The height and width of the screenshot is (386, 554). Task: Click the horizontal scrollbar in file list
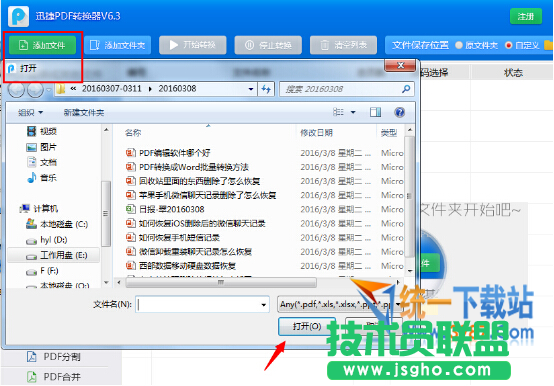tap(221, 282)
